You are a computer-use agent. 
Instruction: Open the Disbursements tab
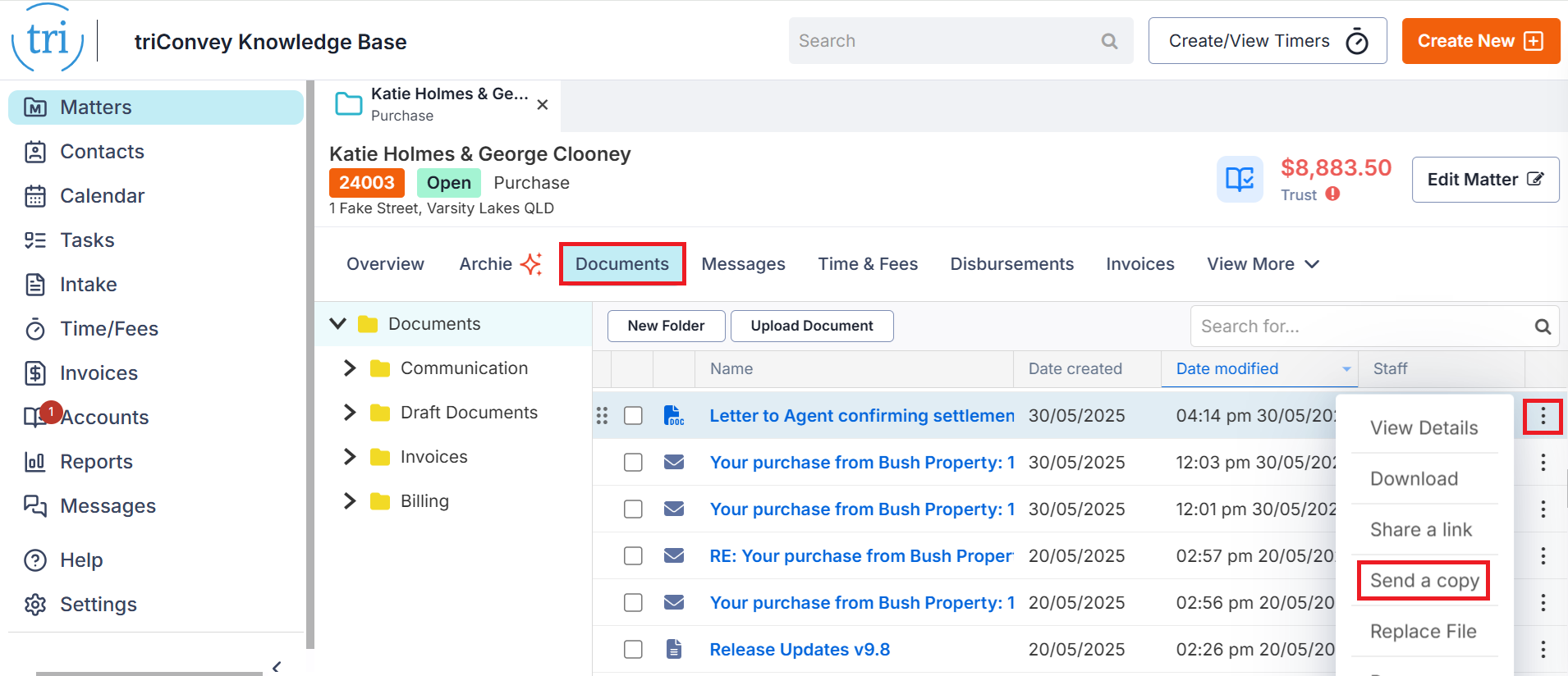(1011, 264)
